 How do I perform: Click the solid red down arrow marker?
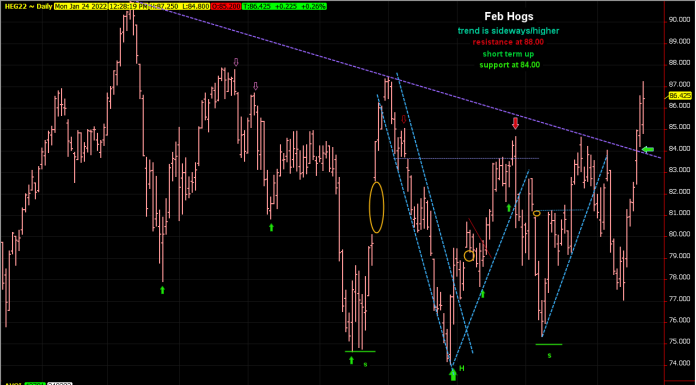click(x=515, y=123)
